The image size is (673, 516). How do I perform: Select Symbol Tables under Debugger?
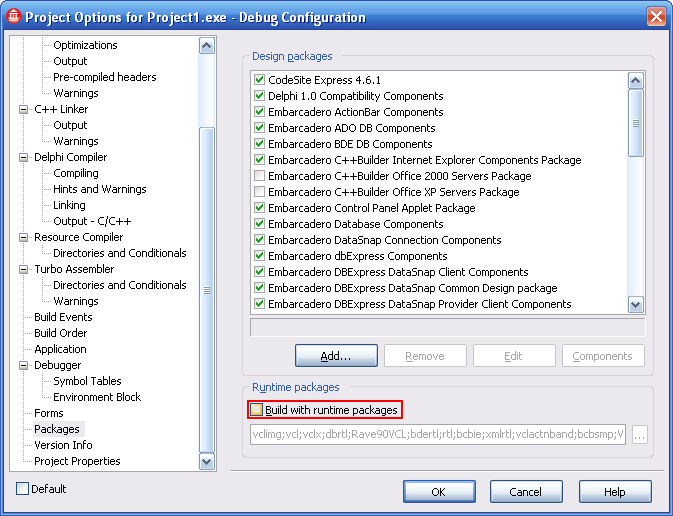point(87,381)
